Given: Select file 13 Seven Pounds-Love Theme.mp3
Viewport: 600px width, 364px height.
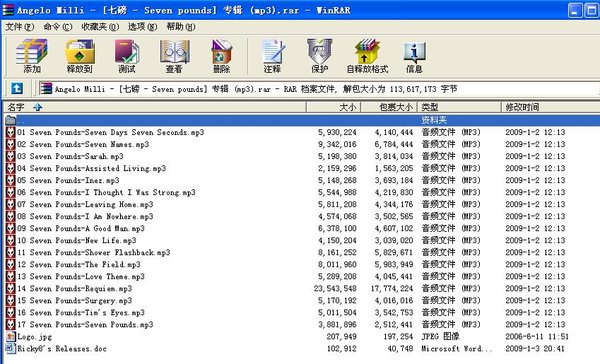Looking at the screenshot, I should pyautogui.click(x=81, y=277).
